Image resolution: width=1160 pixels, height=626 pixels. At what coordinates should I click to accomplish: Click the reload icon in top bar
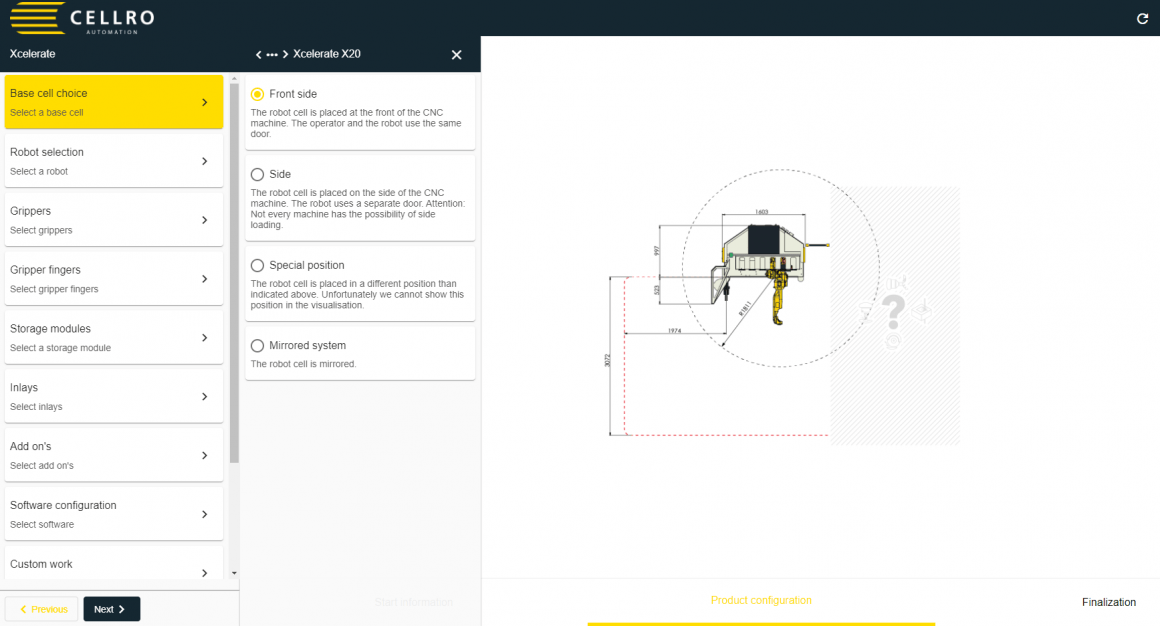[1142, 18]
